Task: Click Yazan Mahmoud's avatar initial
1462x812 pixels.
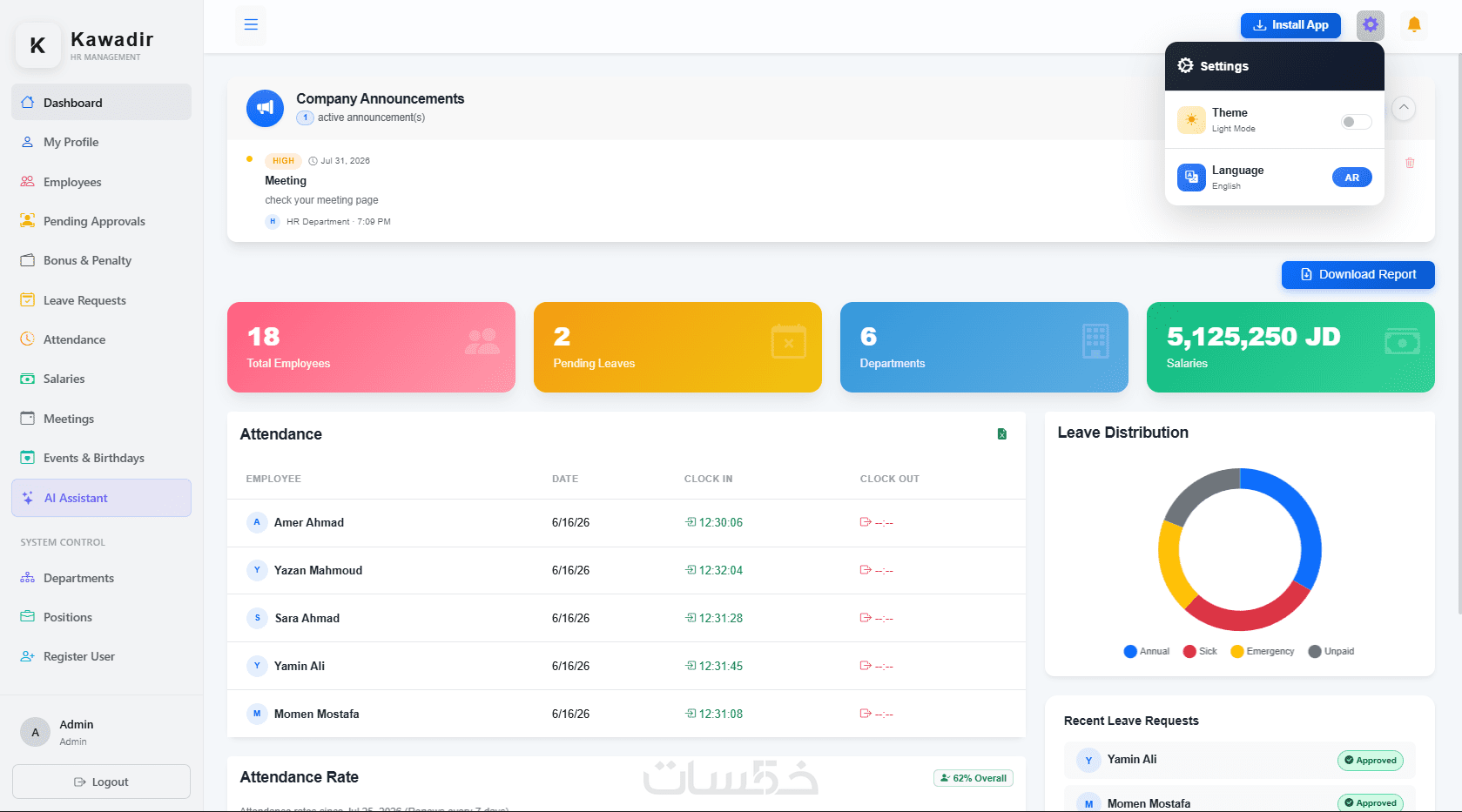Action: [257, 570]
